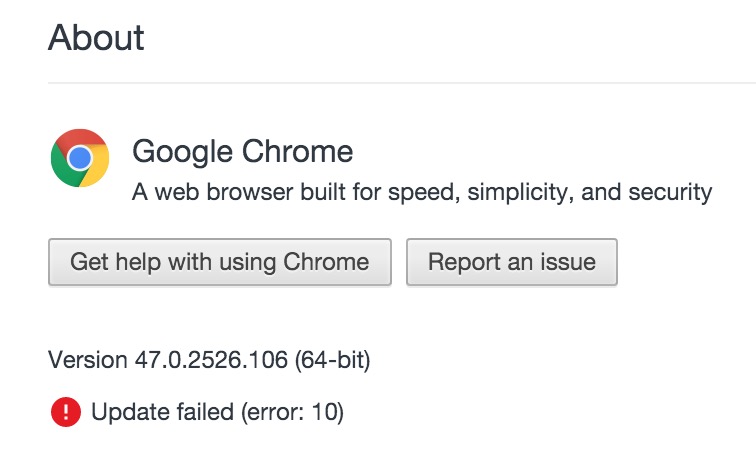Click the word 'Google' in product title
Image resolution: width=756 pixels, height=452 pixels.
183,152
